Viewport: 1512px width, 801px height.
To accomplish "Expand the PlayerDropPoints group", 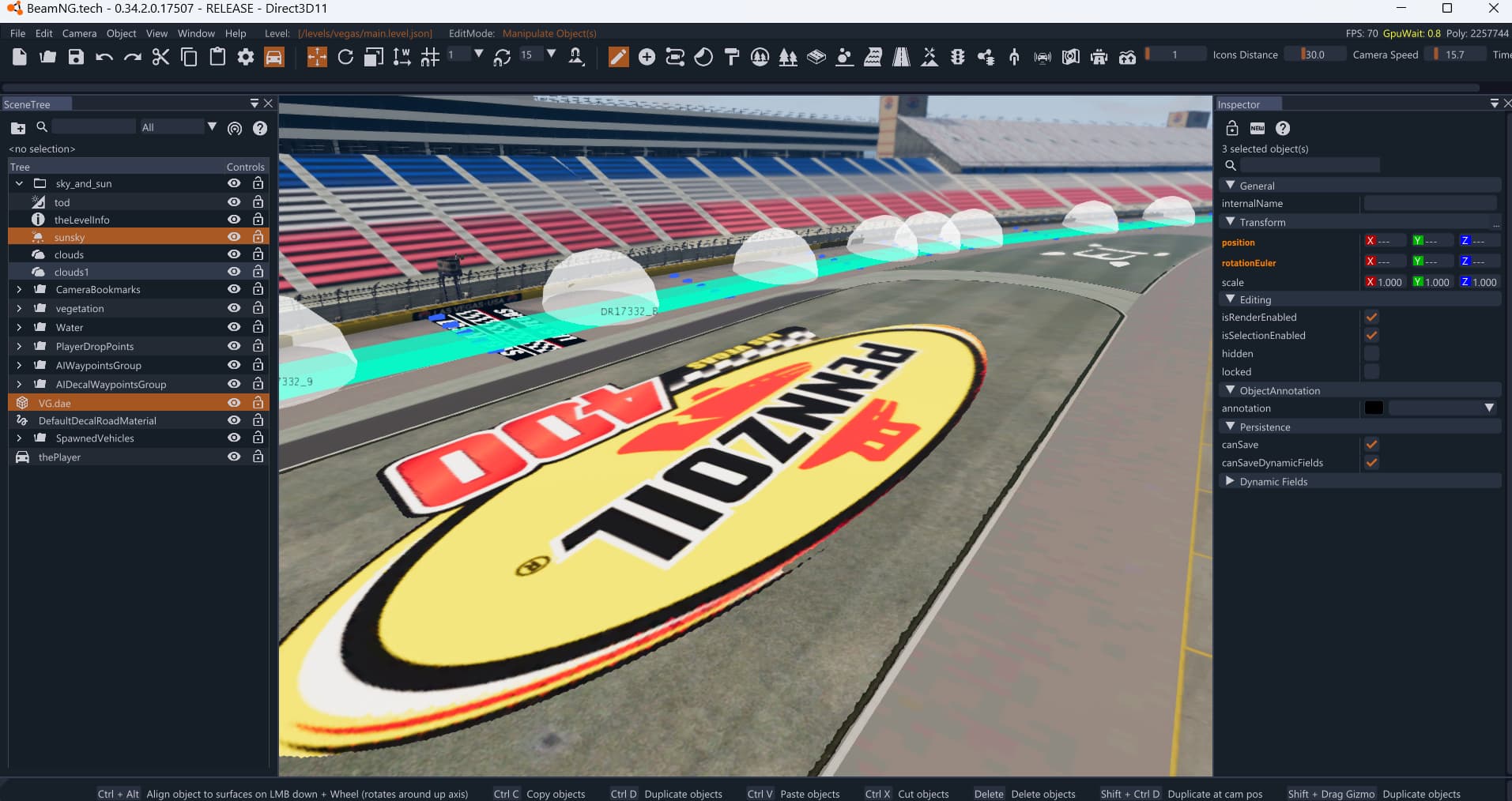I will tap(19, 347).
